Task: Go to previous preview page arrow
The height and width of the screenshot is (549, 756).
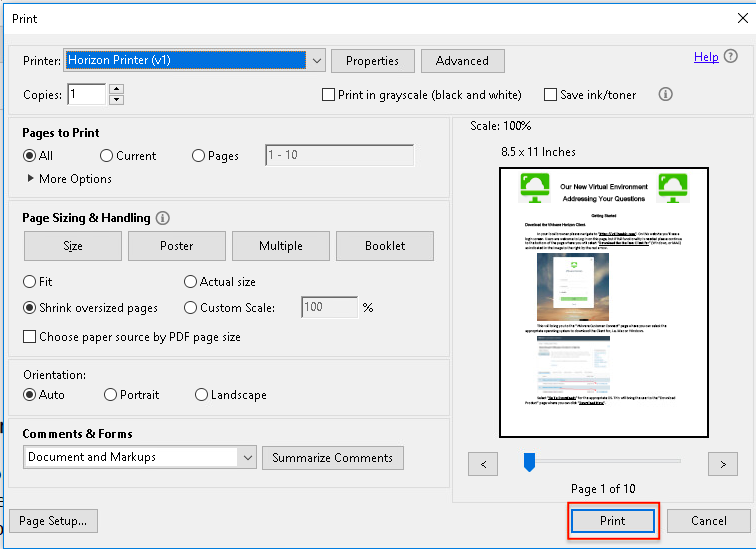Action: pos(483,463)
